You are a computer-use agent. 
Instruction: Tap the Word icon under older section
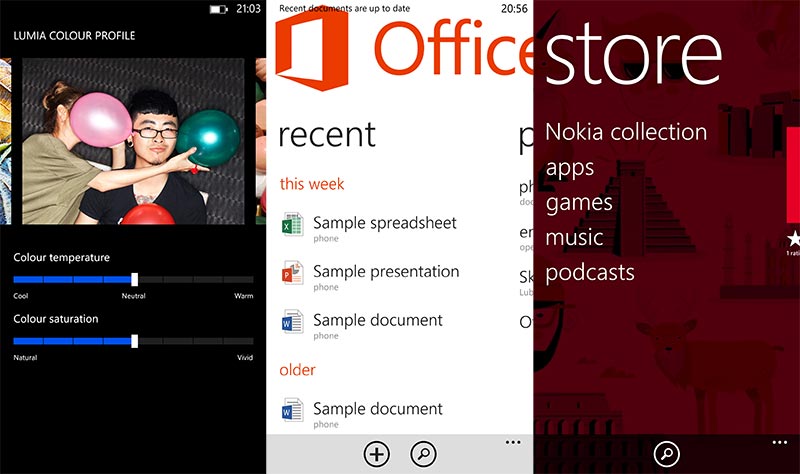(292, 410)
